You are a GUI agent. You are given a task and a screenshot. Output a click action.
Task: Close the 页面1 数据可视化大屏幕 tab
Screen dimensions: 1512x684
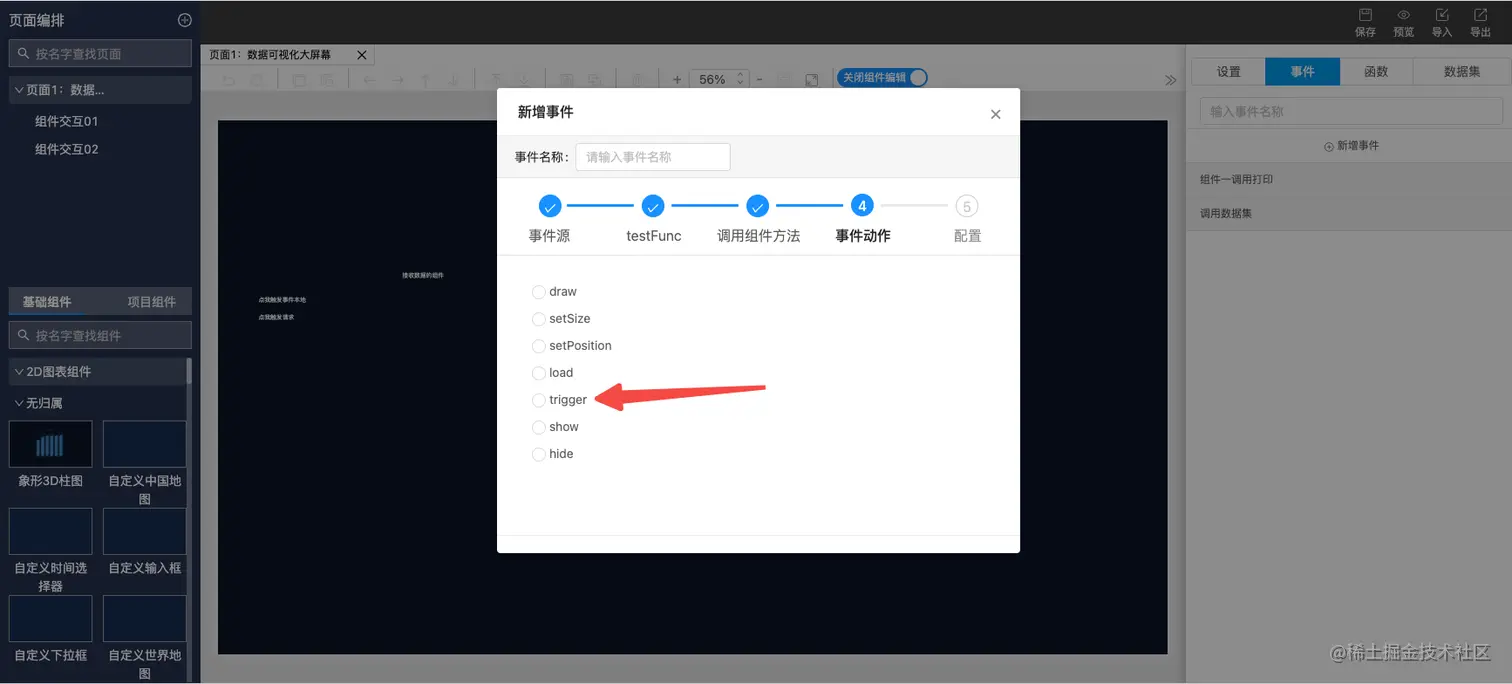click(362, 55)
